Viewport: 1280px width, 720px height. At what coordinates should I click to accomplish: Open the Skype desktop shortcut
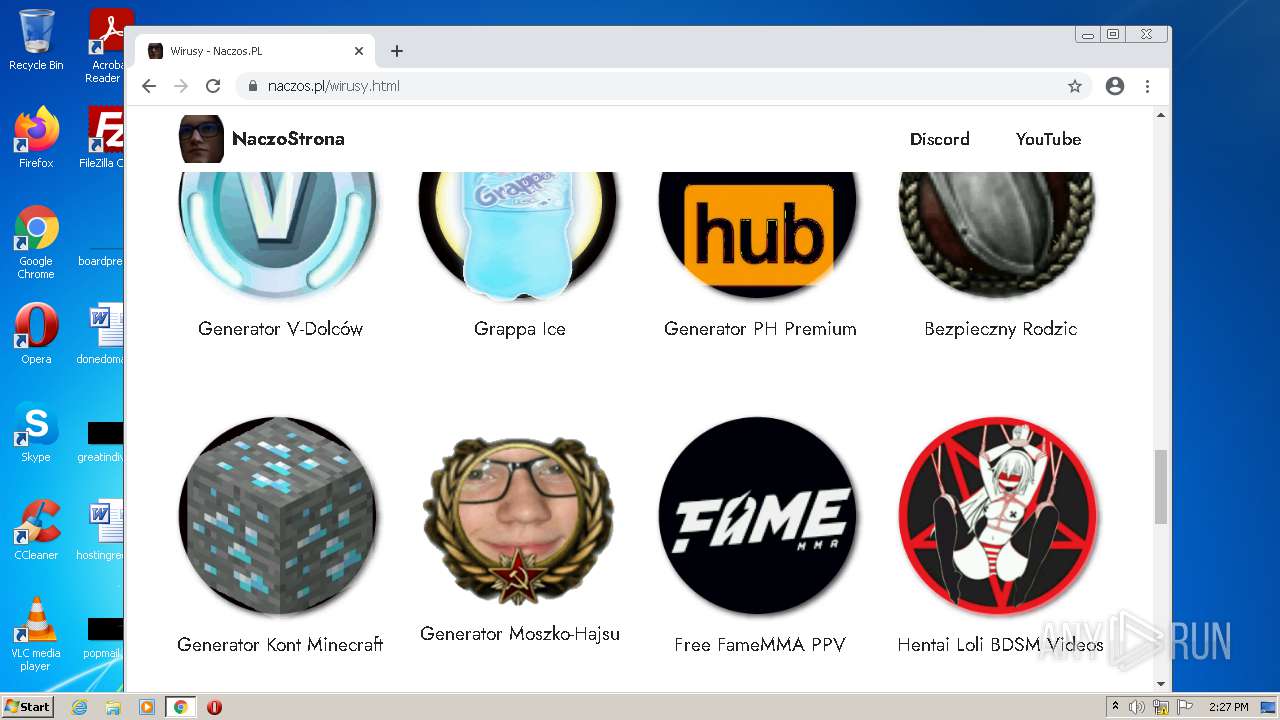[36, 432]
